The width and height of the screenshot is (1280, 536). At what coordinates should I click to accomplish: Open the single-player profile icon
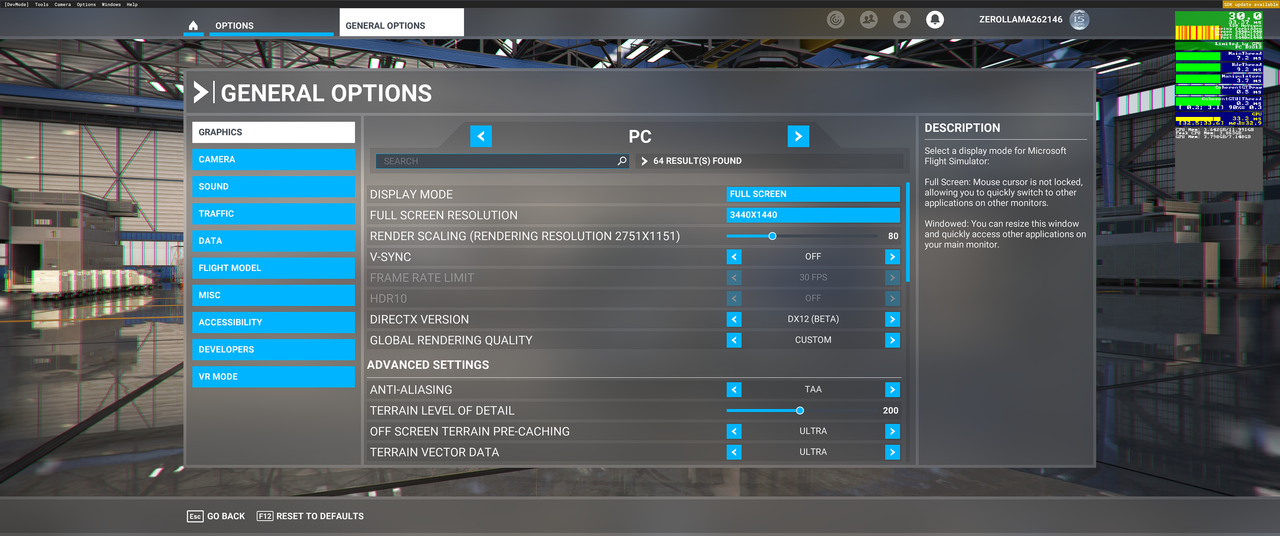901,19
